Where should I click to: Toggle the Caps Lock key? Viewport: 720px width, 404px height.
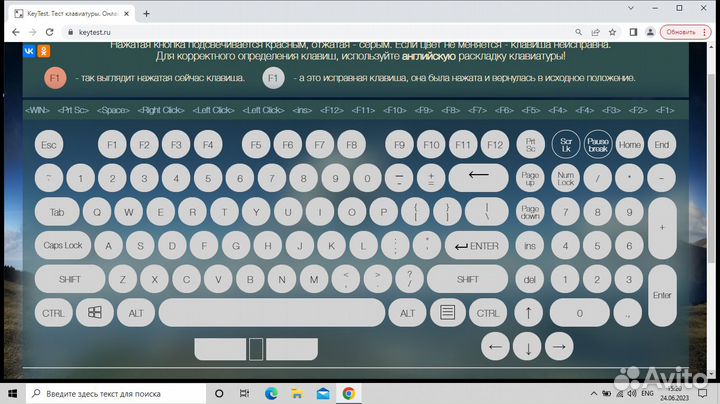(63, 245)
